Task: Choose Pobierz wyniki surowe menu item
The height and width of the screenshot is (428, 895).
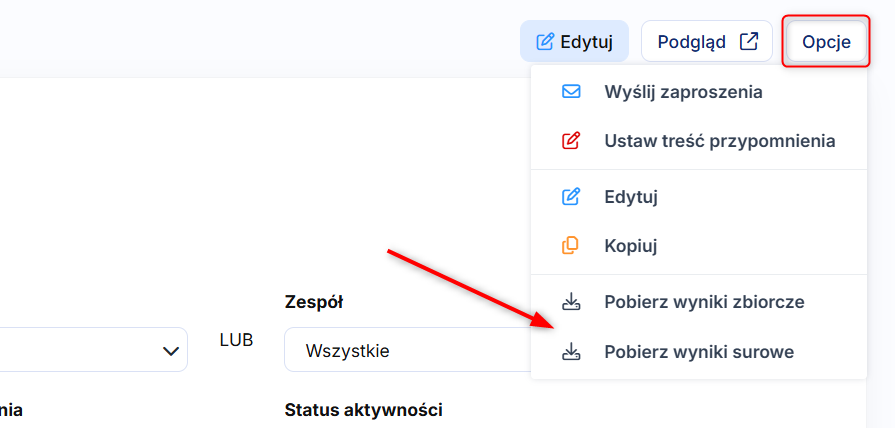Action: pyautogui.click(x=699, y=351)
